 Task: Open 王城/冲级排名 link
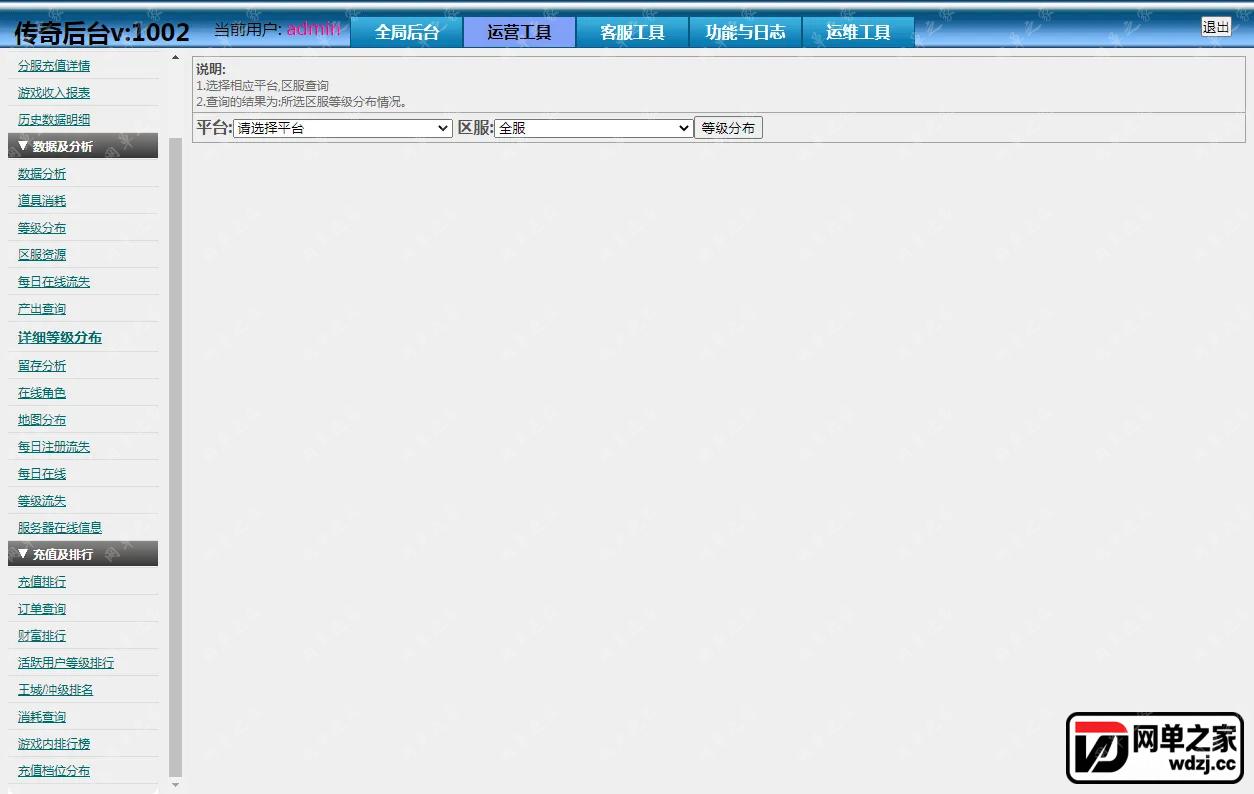tap(56, 690)
